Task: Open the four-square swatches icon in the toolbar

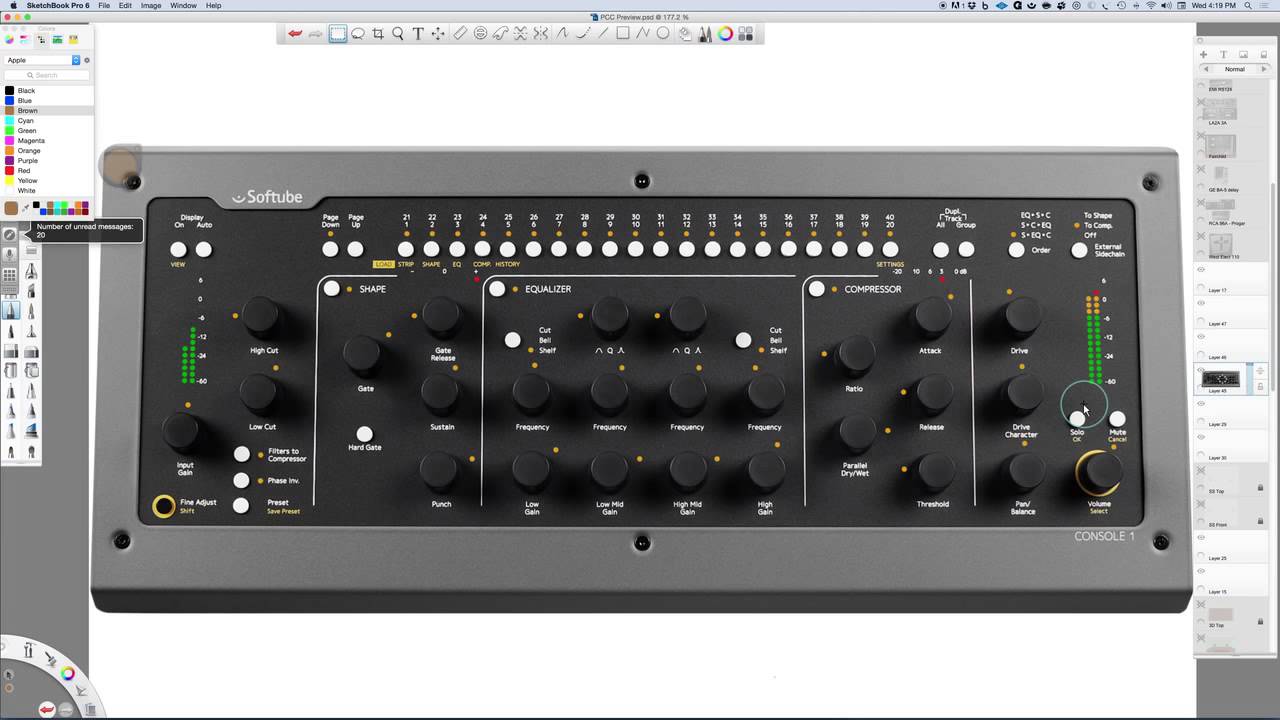Action: [745, 34]
